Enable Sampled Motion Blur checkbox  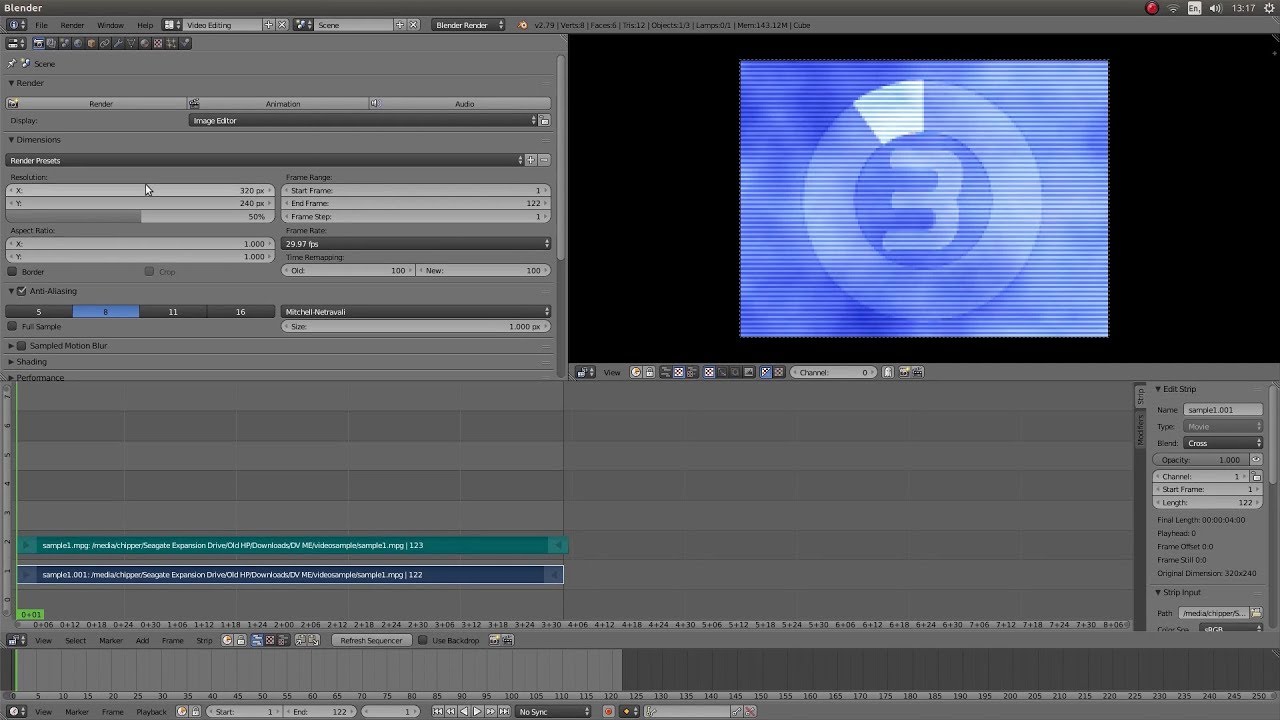pos(22,345)
